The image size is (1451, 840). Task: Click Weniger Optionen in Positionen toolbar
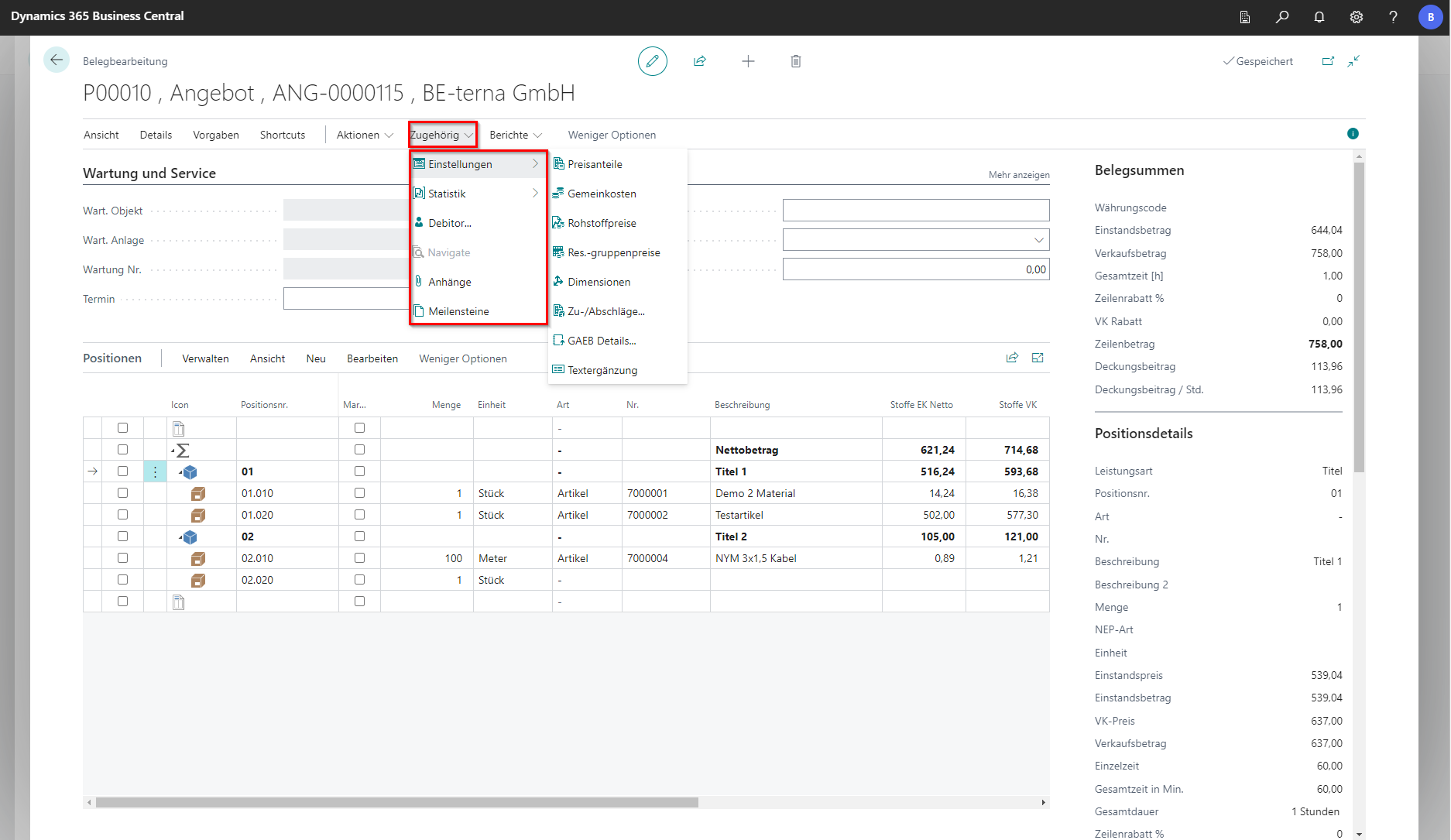[462, 358]
